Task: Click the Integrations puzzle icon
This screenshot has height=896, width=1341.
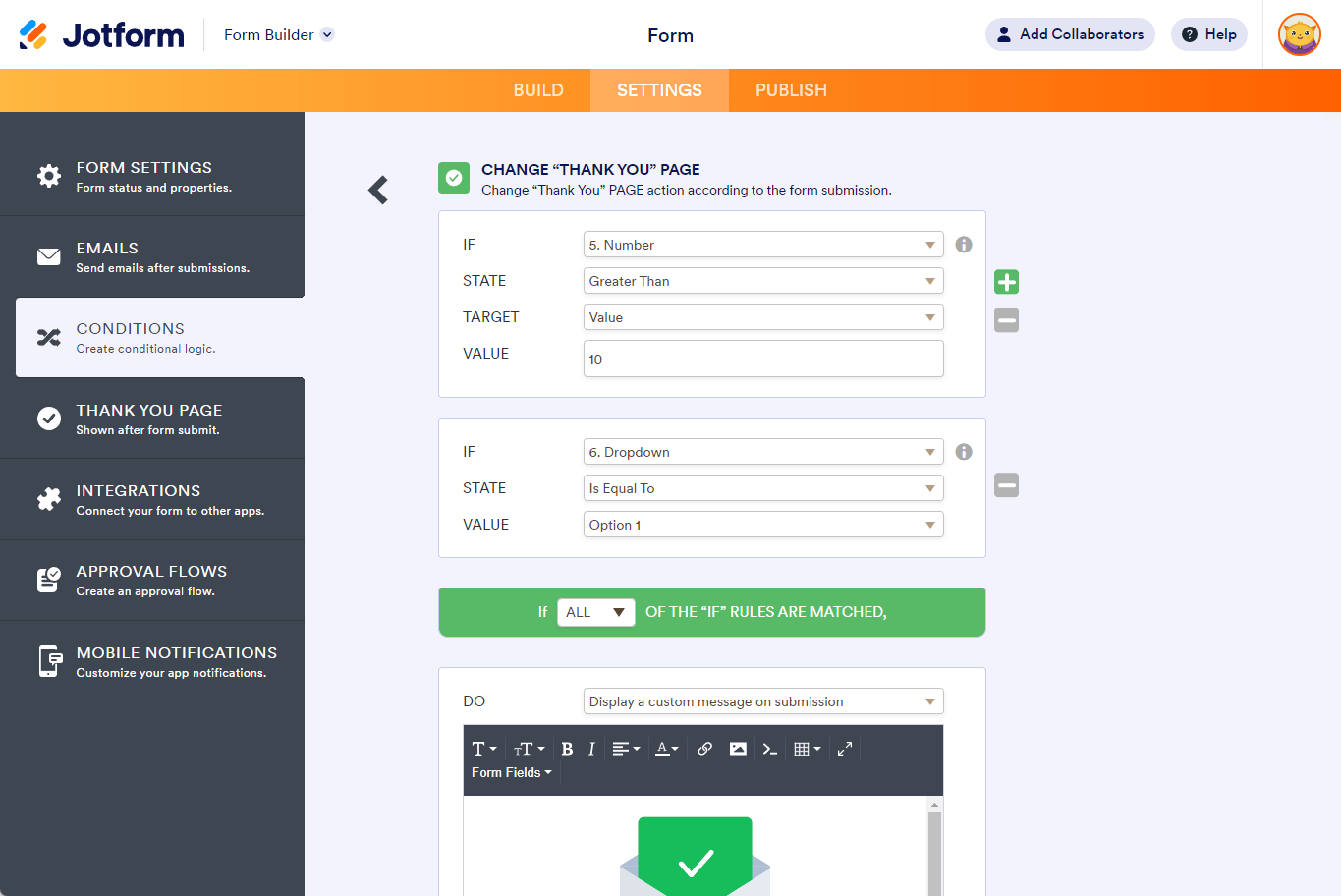Action: (x=49, y=499)
